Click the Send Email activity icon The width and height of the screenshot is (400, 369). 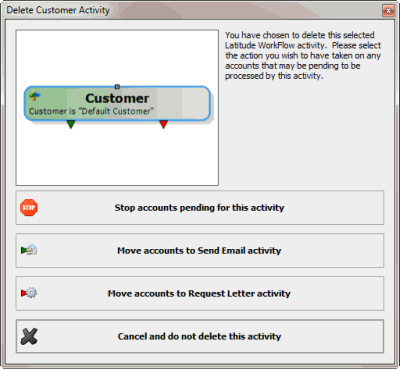tap(29, 250)
